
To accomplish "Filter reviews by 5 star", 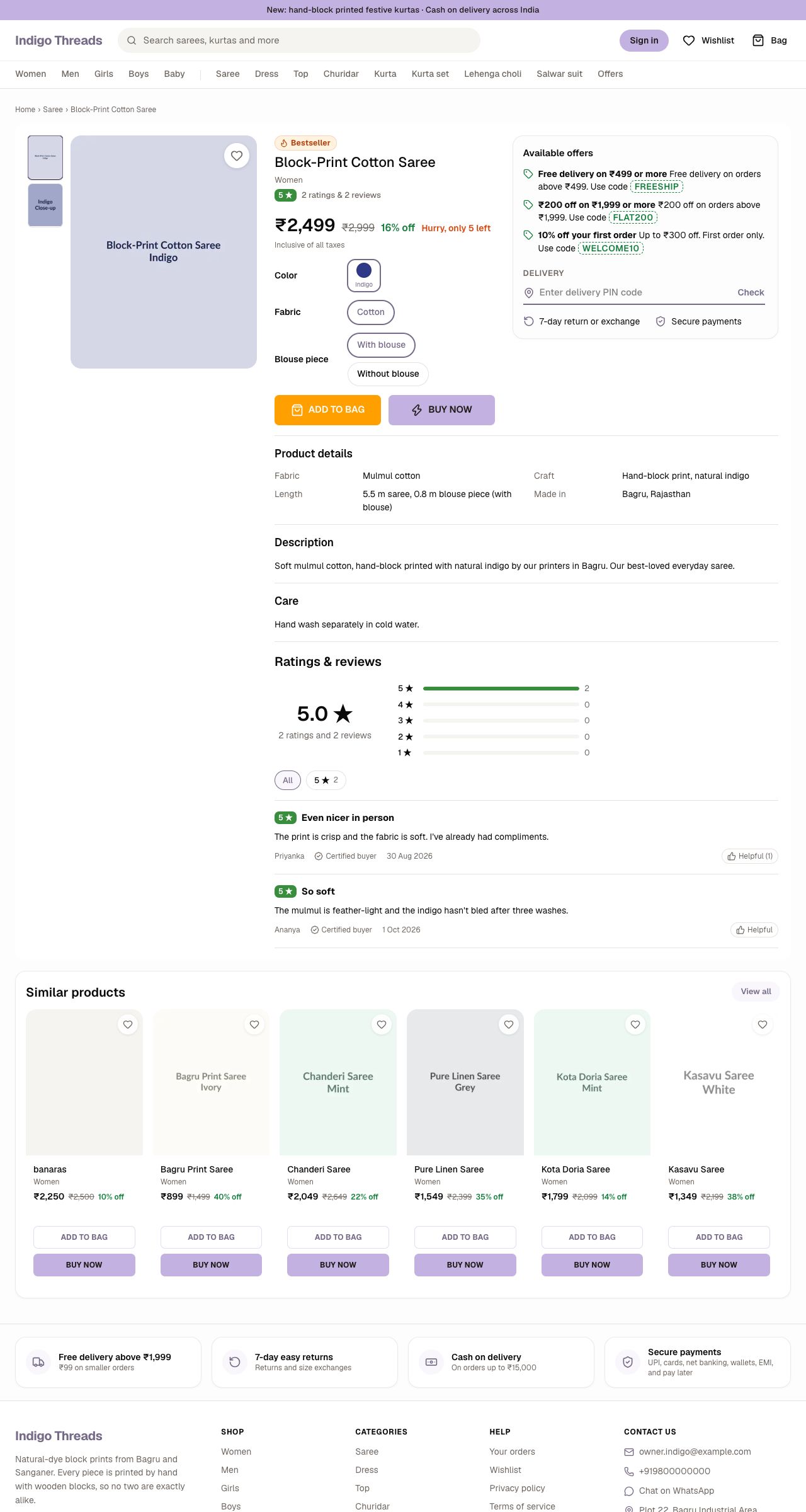I will (326, 780).
